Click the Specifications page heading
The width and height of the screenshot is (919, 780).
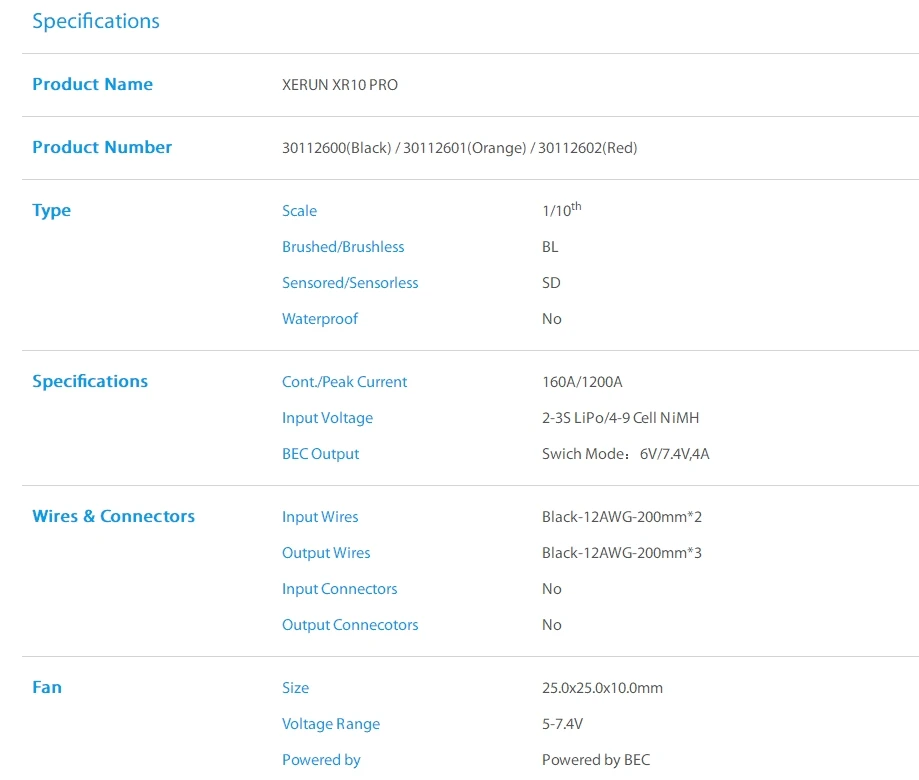click(96, 21)
